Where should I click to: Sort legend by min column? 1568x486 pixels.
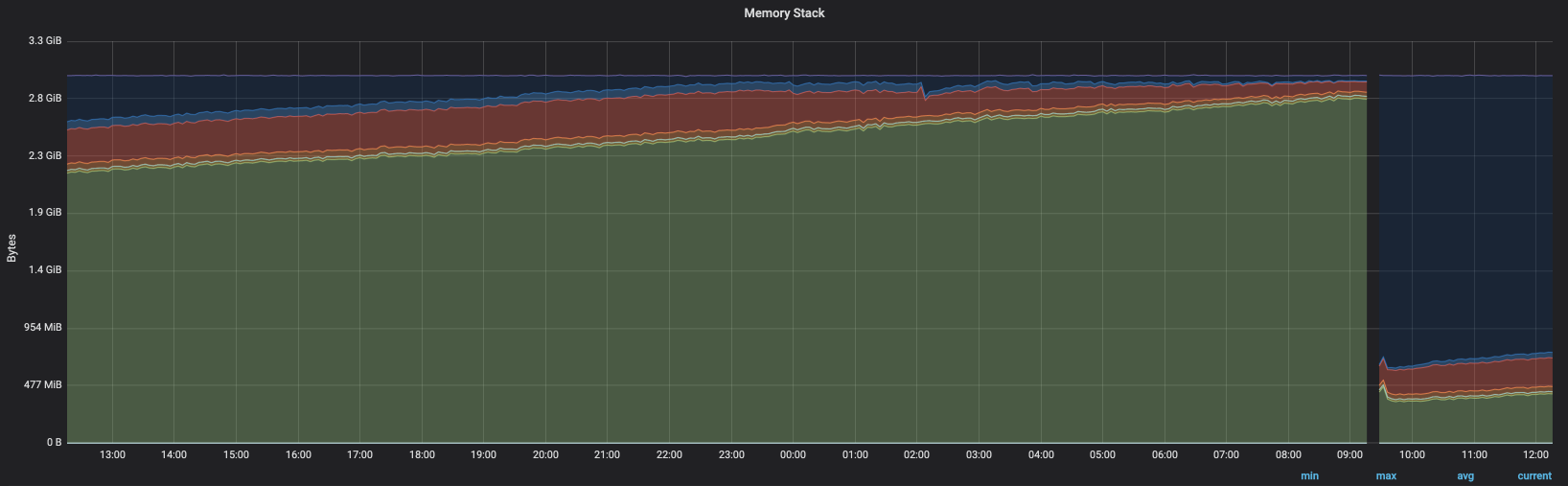click(x=1309, y=476)
